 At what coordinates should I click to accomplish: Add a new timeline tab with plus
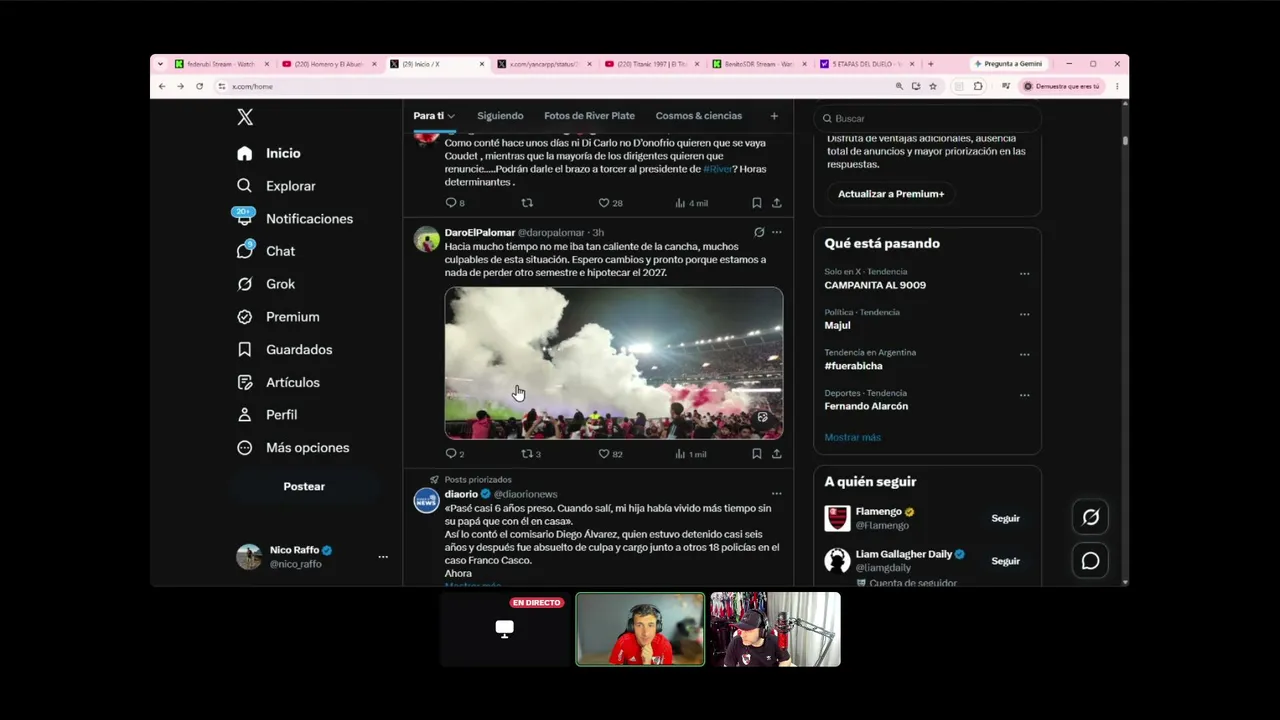(x=774, y=116)
